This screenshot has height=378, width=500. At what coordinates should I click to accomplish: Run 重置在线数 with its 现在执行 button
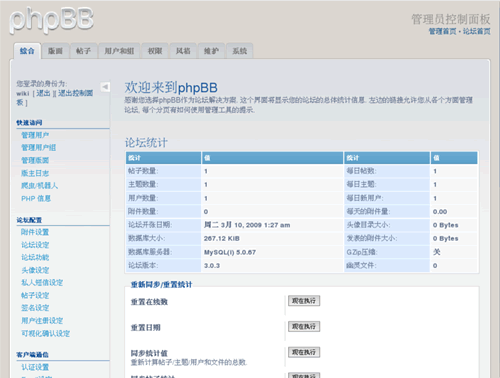tap(304, 301)
